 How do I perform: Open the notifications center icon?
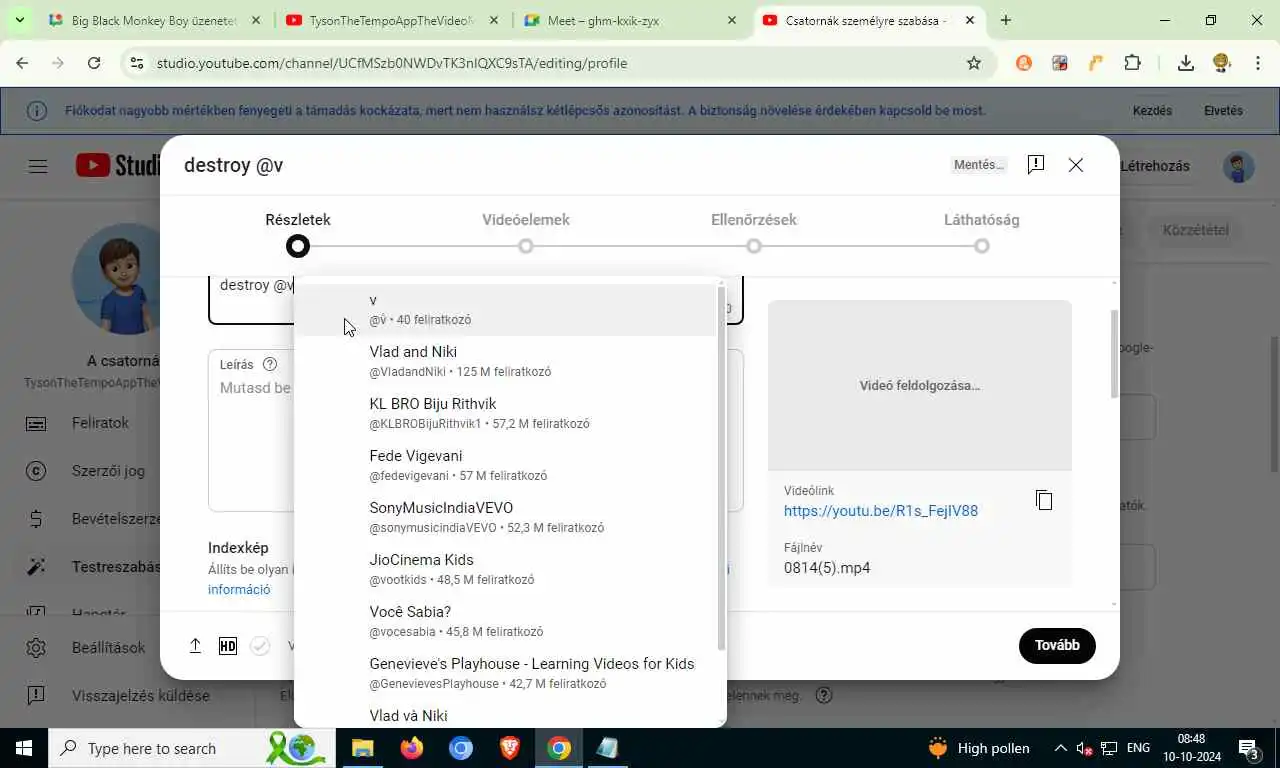tap(1248, 748)
